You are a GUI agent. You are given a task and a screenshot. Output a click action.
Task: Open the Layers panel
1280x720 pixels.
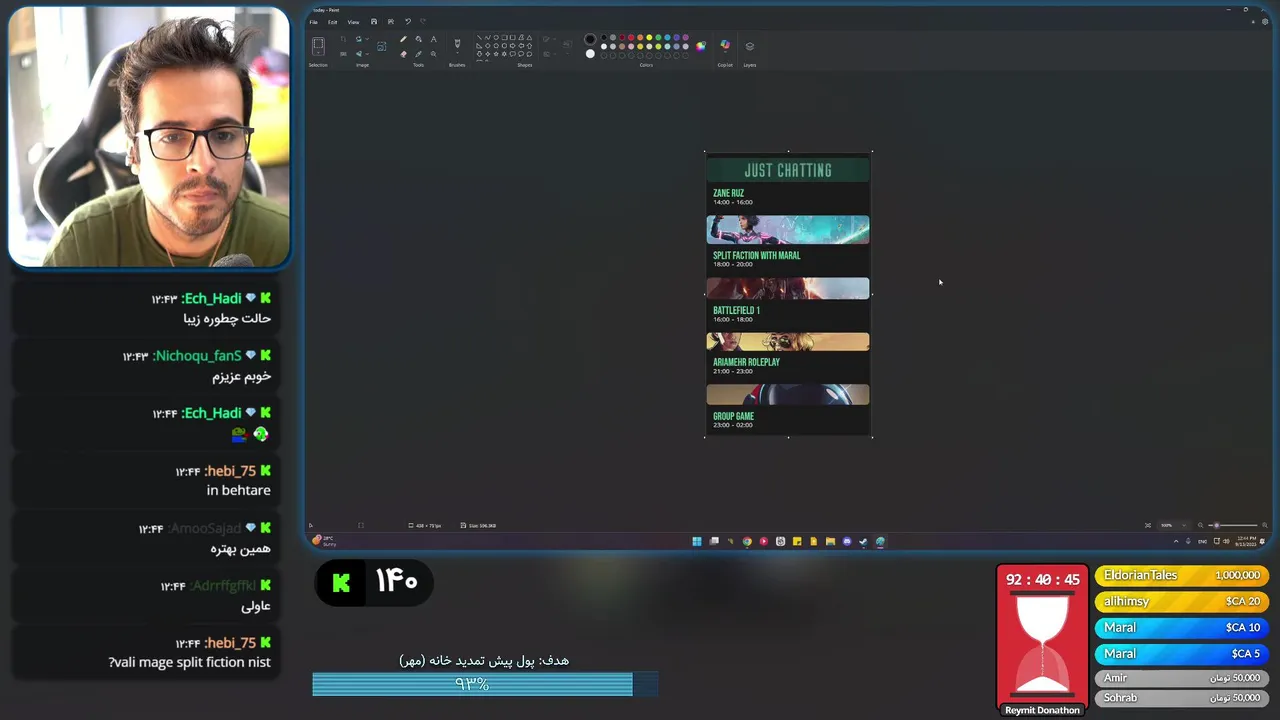750,46
